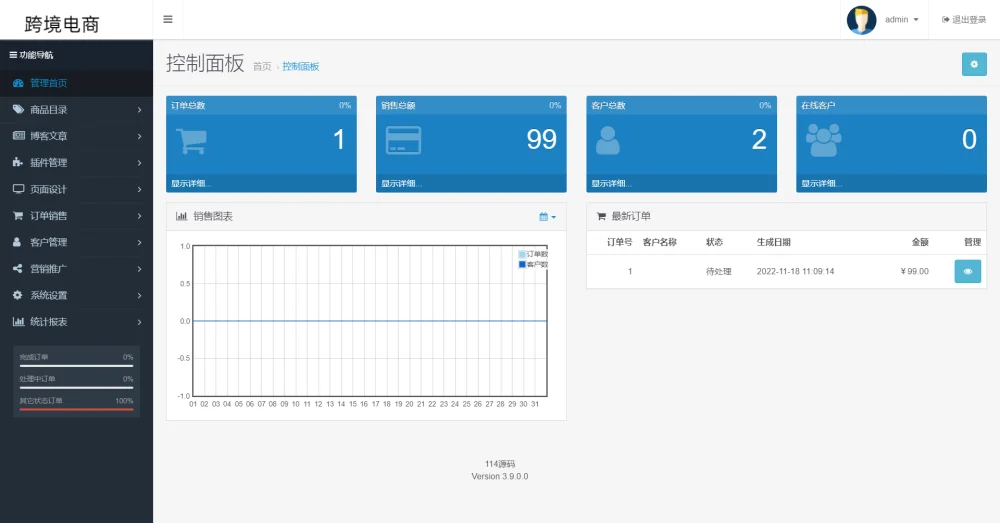This screenshot has width=1000, height=523.
Task: Click the group icon in 在线客户 tile
Action: (824, 140)
